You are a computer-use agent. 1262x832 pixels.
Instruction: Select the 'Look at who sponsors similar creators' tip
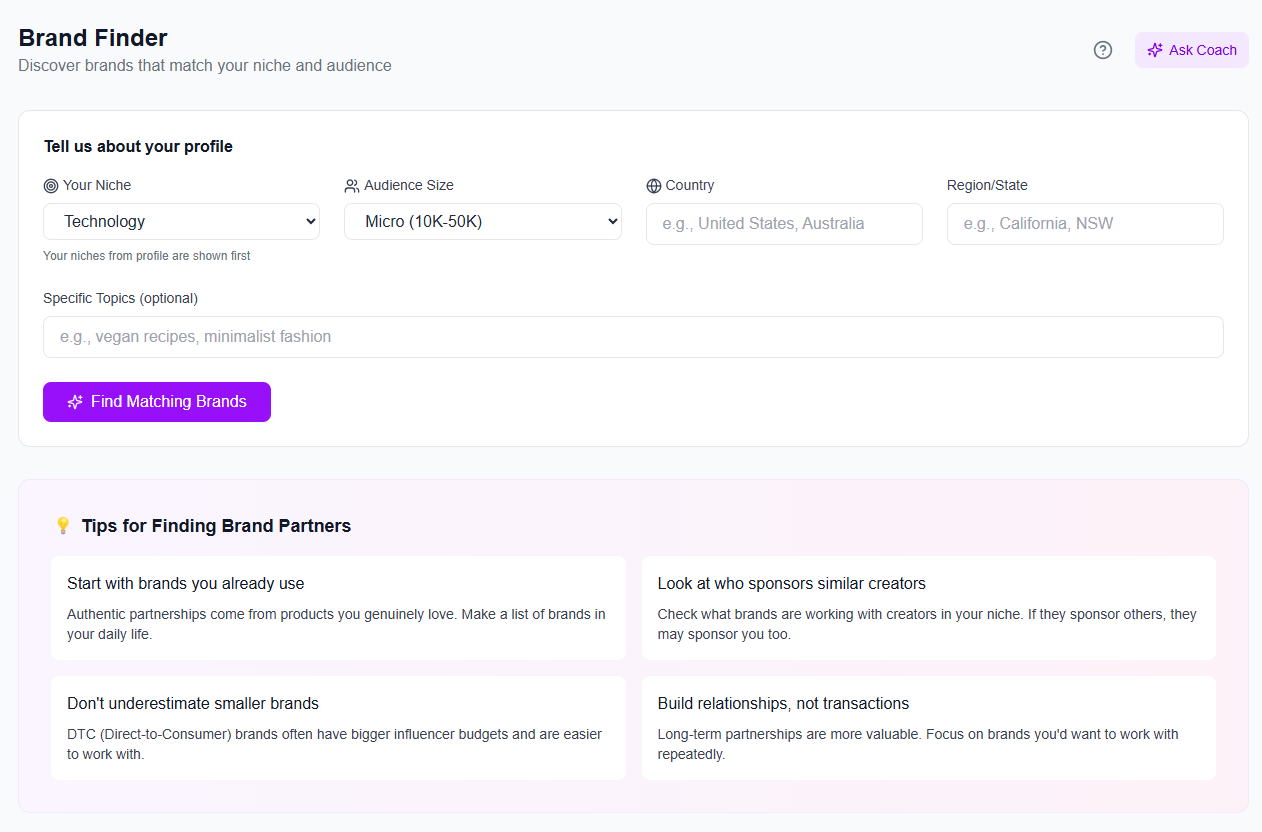coord(928,608)
